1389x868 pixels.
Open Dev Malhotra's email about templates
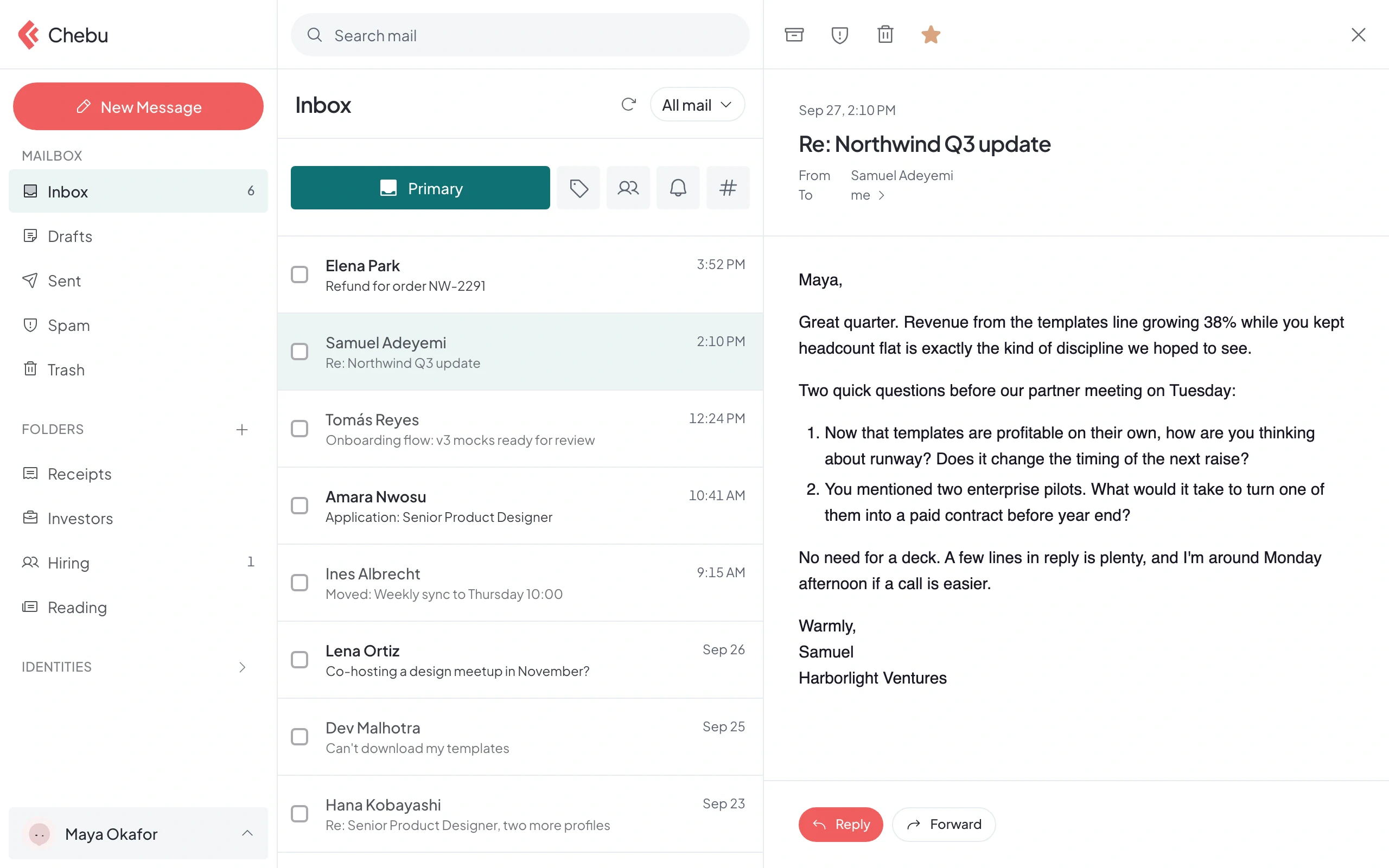520,737
